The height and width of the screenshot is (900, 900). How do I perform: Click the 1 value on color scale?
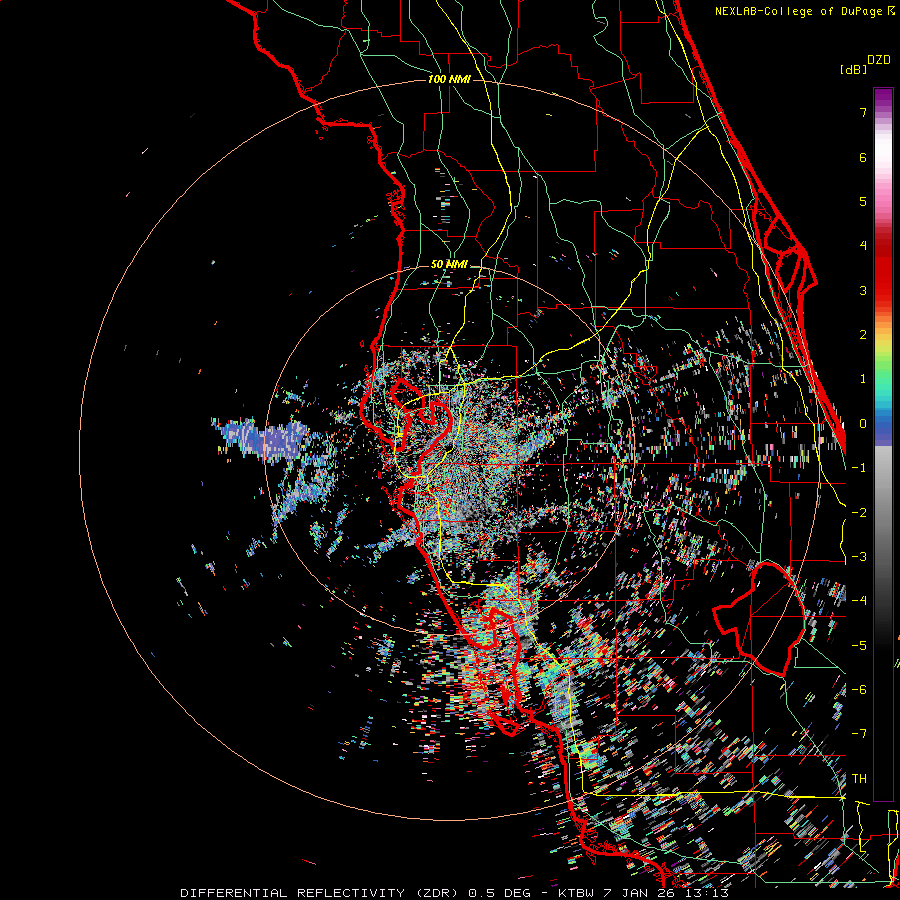863,379
